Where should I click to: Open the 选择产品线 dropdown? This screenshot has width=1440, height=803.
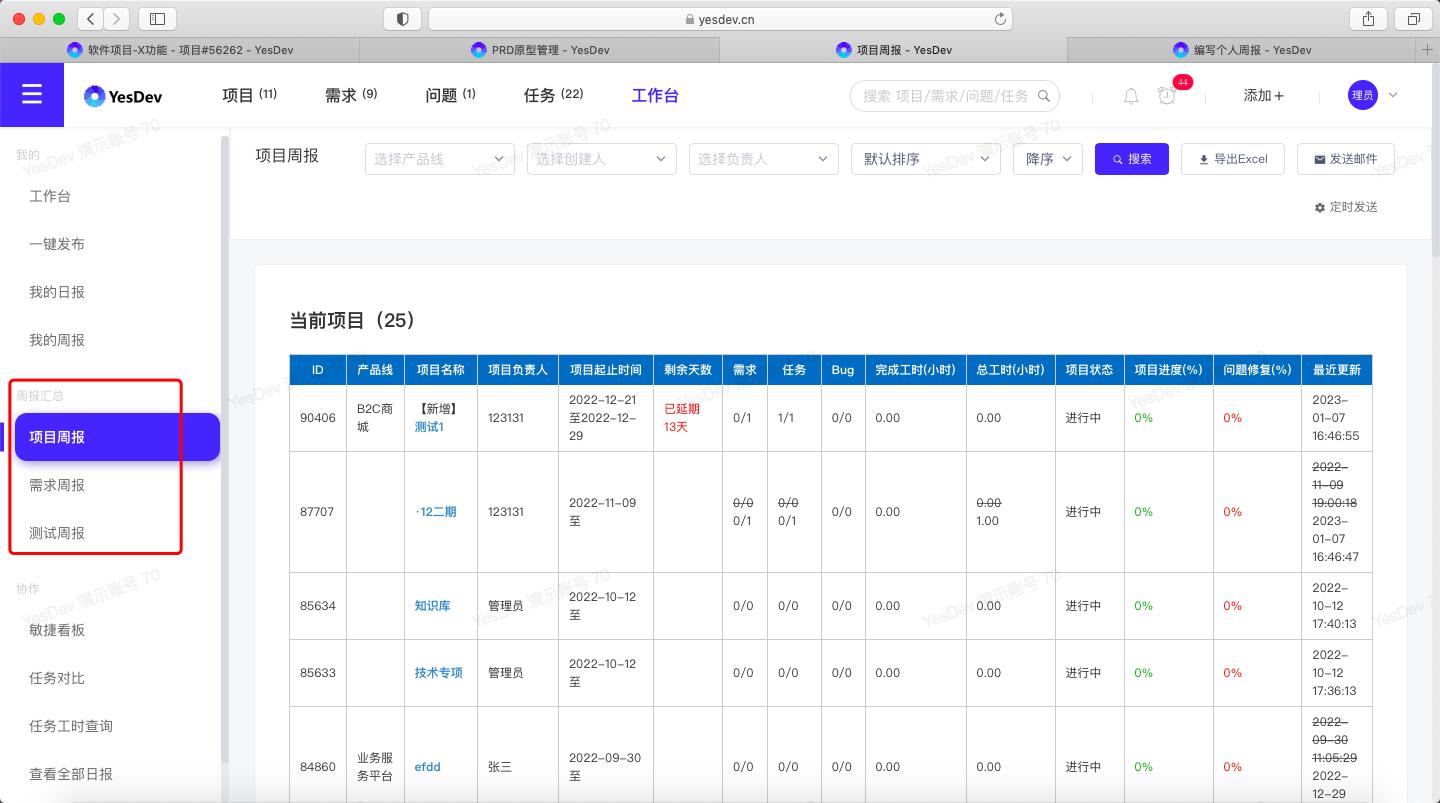[438, 158]
